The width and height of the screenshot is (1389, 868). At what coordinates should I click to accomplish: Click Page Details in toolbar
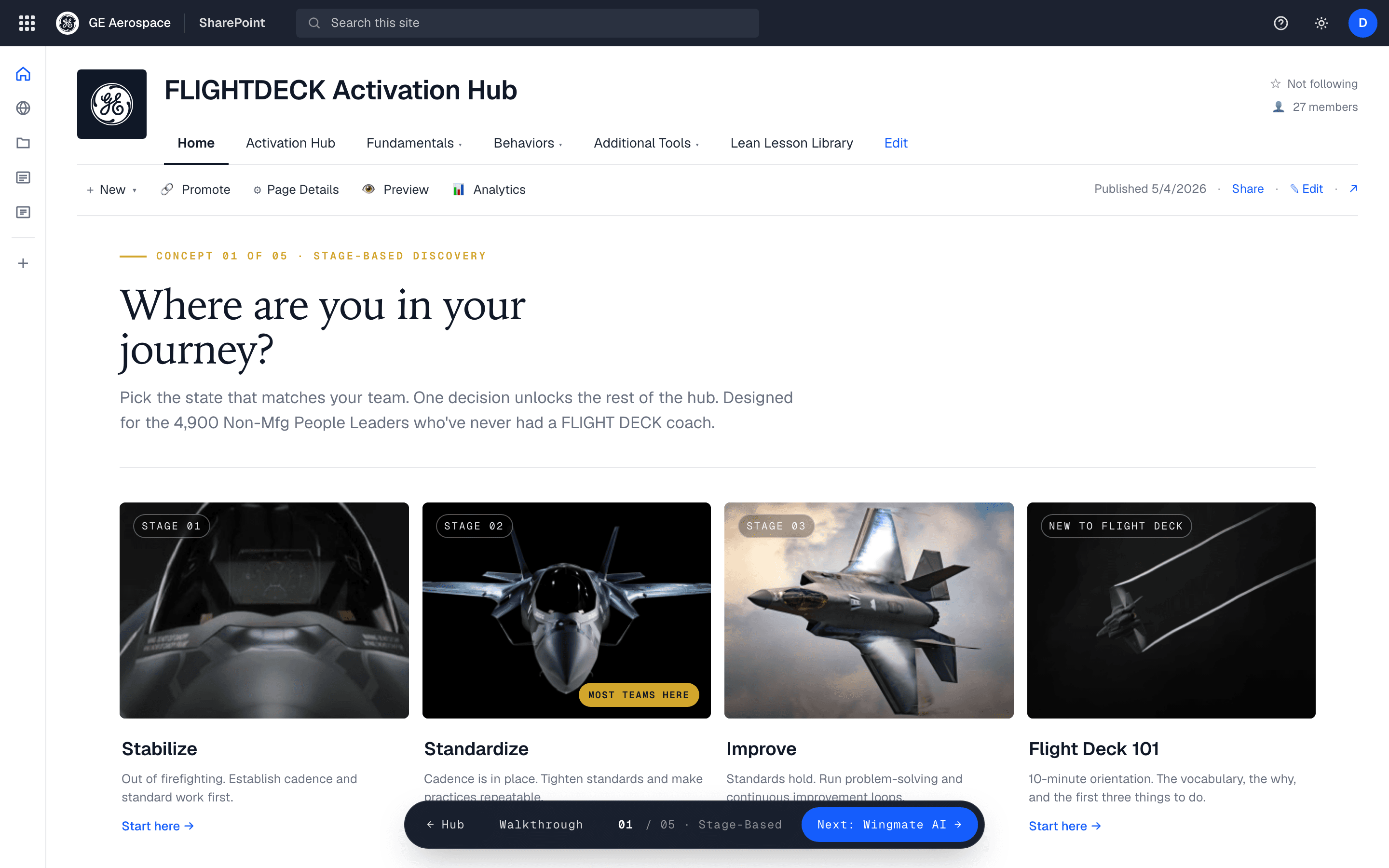(296, 190)
